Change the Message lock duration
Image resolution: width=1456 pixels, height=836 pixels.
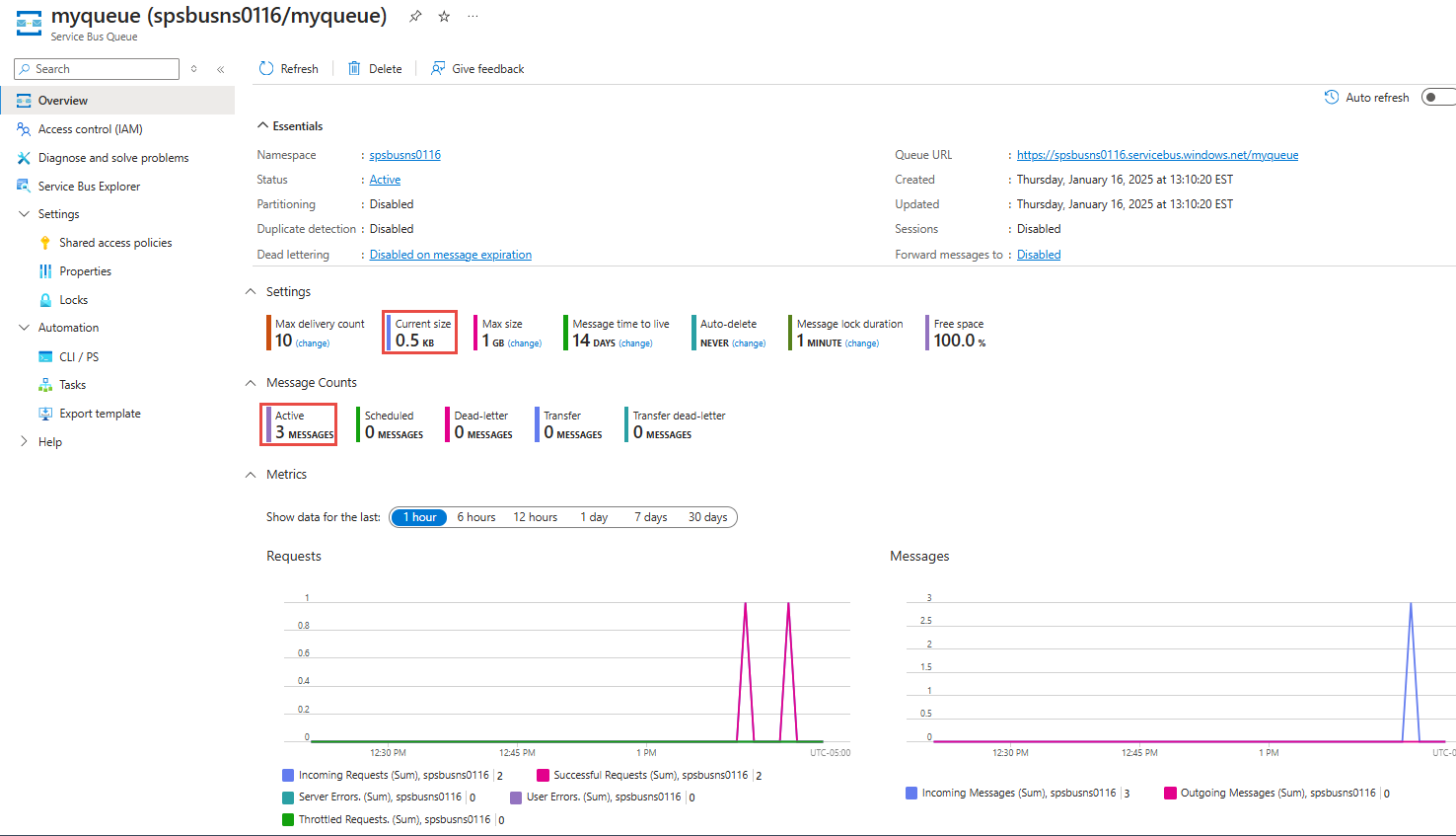click(x=862, y=343)
